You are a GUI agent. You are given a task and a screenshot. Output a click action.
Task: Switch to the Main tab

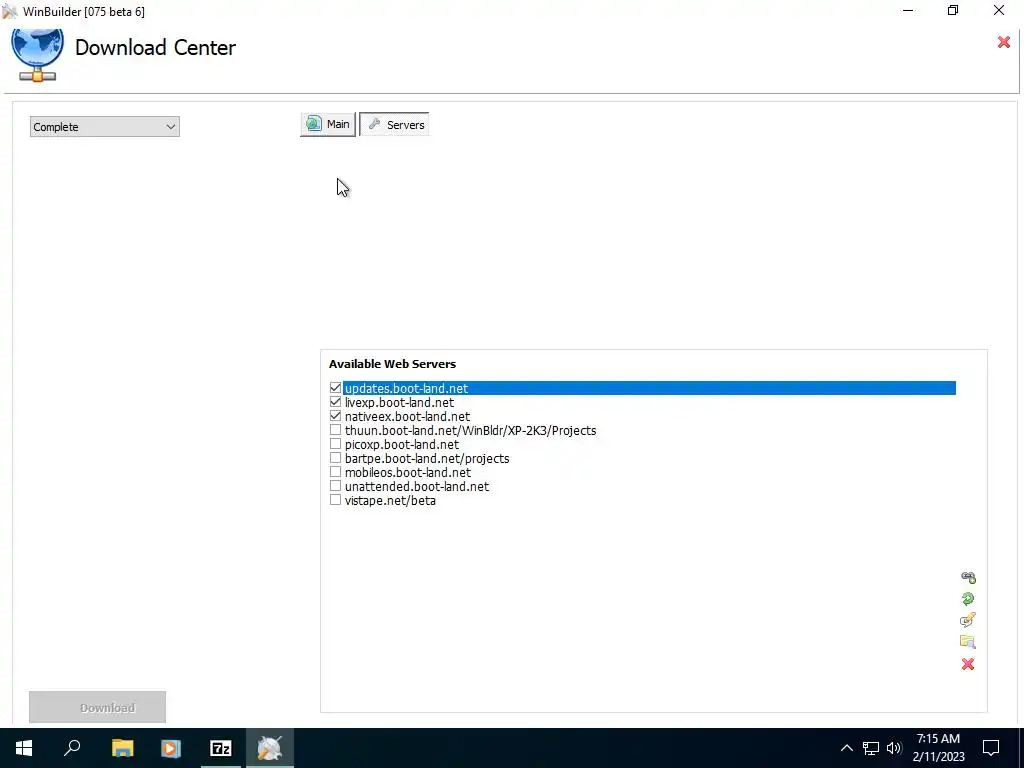pyautogui.click(x=328, y=124)
